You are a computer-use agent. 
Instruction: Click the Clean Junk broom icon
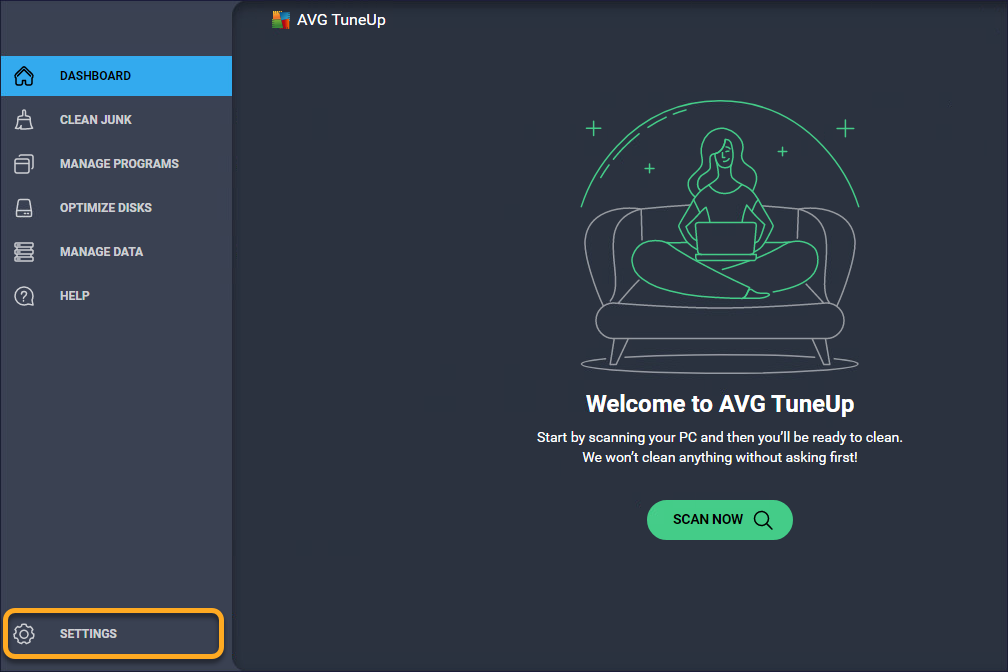click(x=24, y=120)
